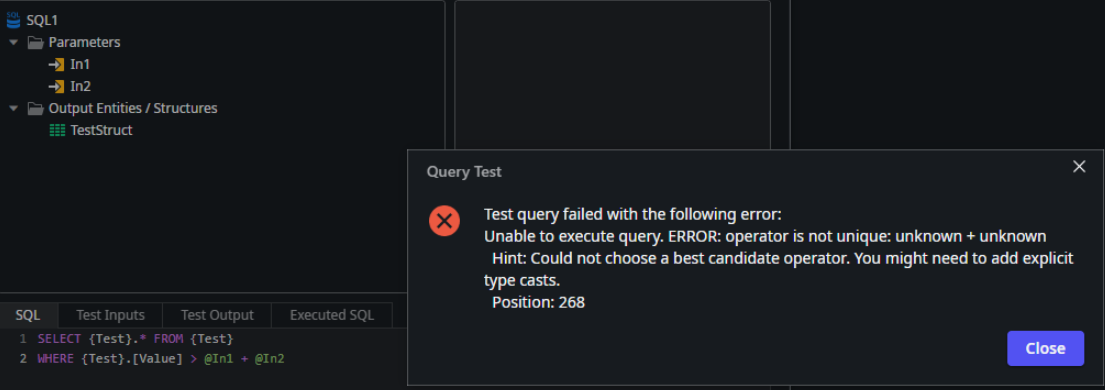
Task: Click the In1 input parameter icon
Action: 56,64
